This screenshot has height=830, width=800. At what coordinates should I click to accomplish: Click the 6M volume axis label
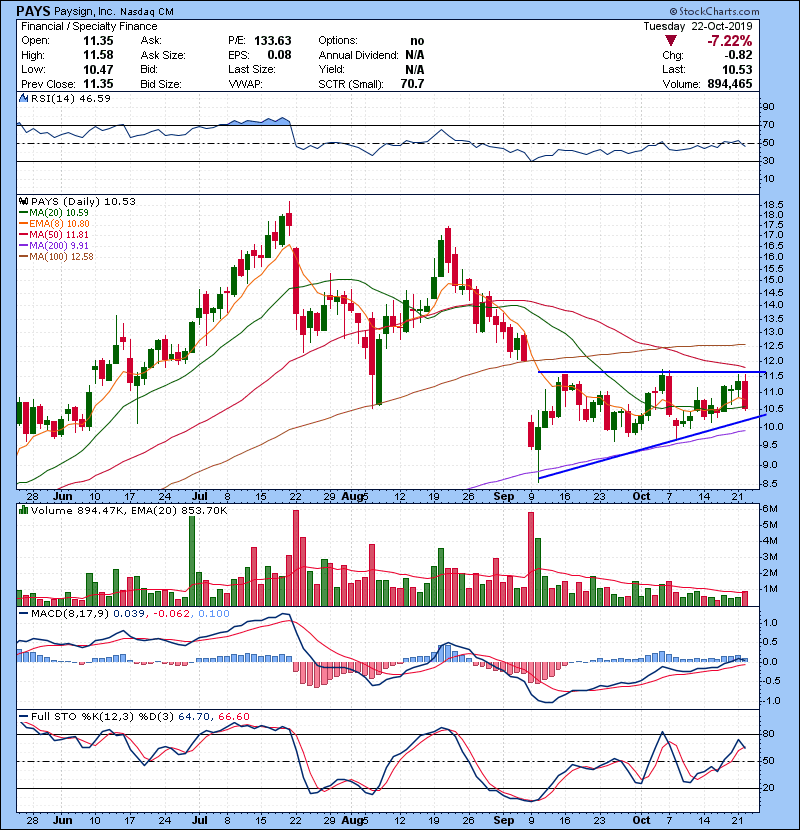769,509
